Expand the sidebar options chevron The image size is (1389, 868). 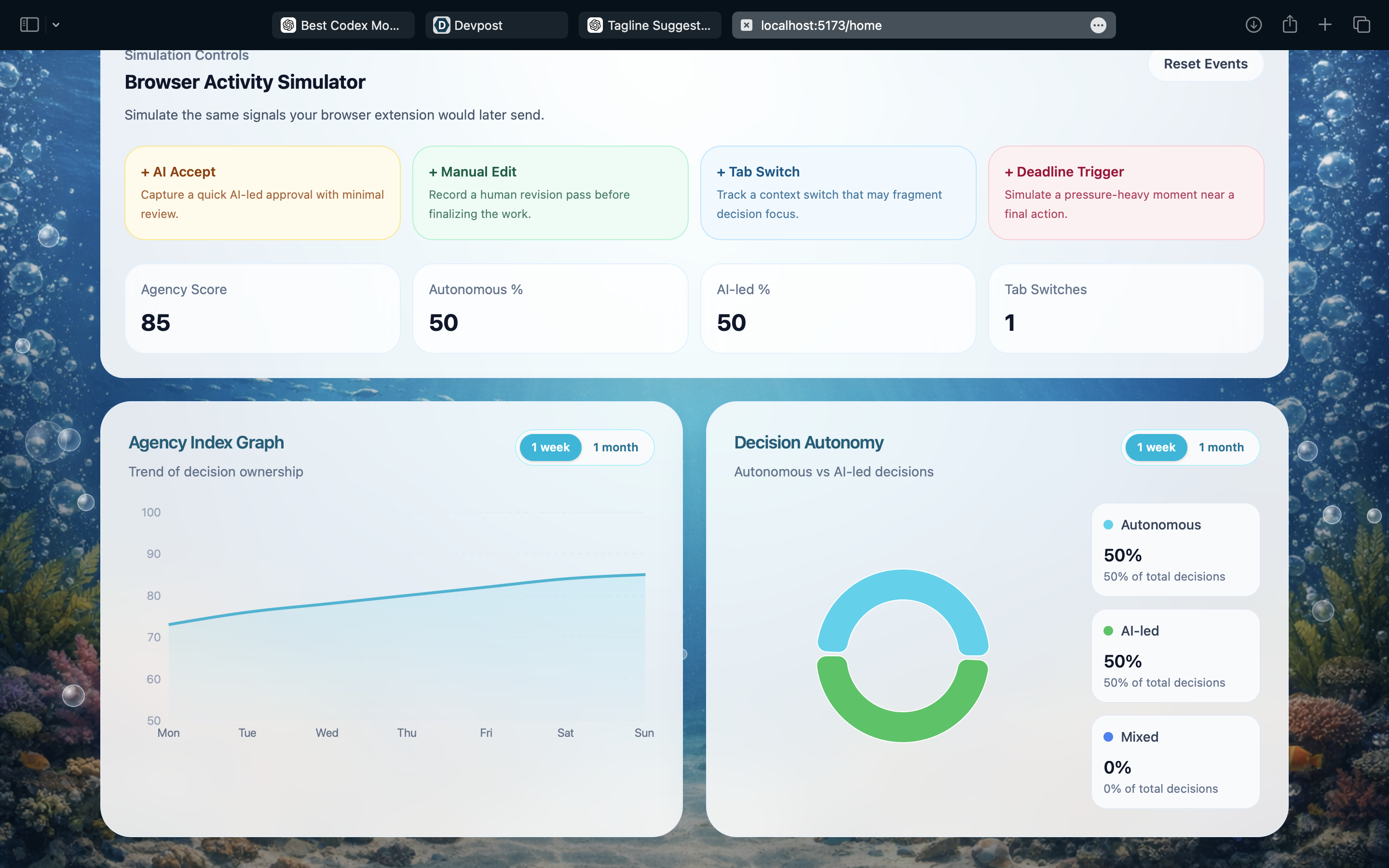point(55,25)
